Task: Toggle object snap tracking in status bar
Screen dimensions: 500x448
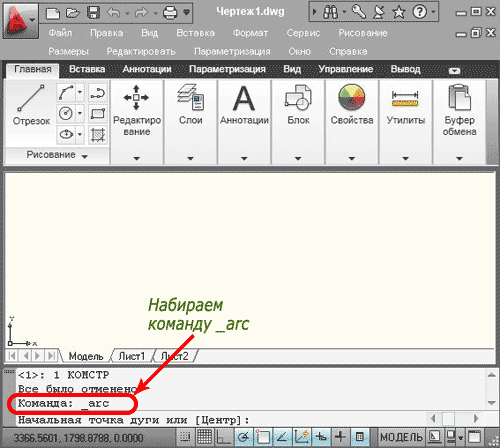Action: pos(282,437)
